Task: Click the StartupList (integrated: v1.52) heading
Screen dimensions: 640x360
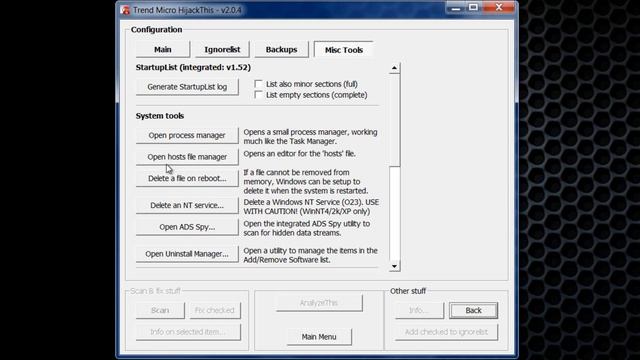Action: coord(193,67)
